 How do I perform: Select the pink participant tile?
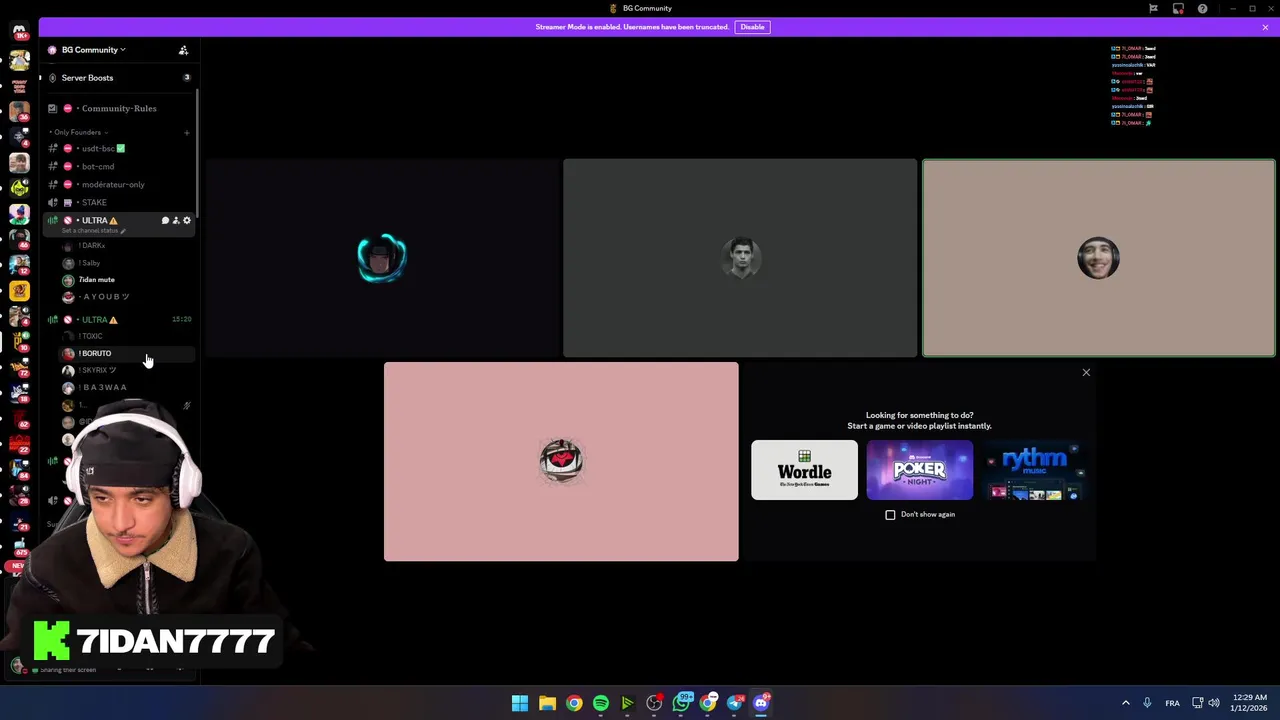(561, 462)
